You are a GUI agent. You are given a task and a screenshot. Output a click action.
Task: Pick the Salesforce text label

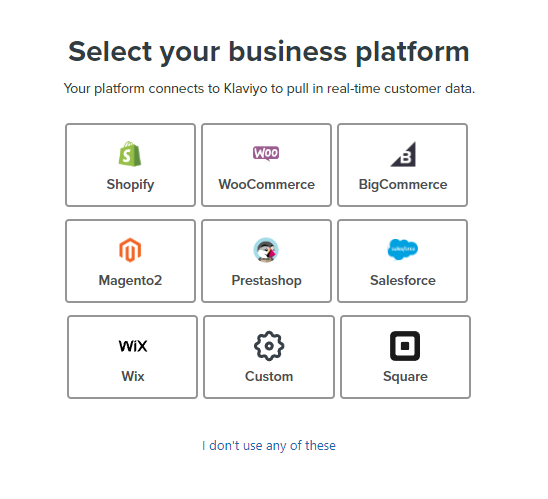tap(403, 280)
